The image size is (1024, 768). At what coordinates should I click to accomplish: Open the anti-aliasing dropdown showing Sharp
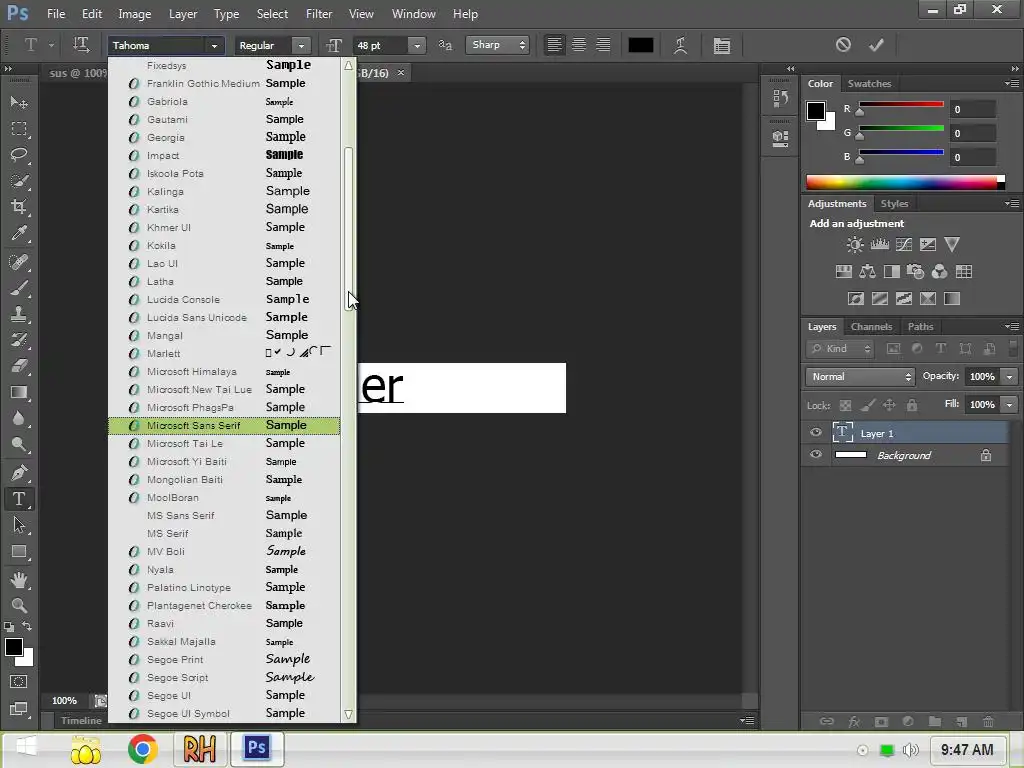(497, 45)
